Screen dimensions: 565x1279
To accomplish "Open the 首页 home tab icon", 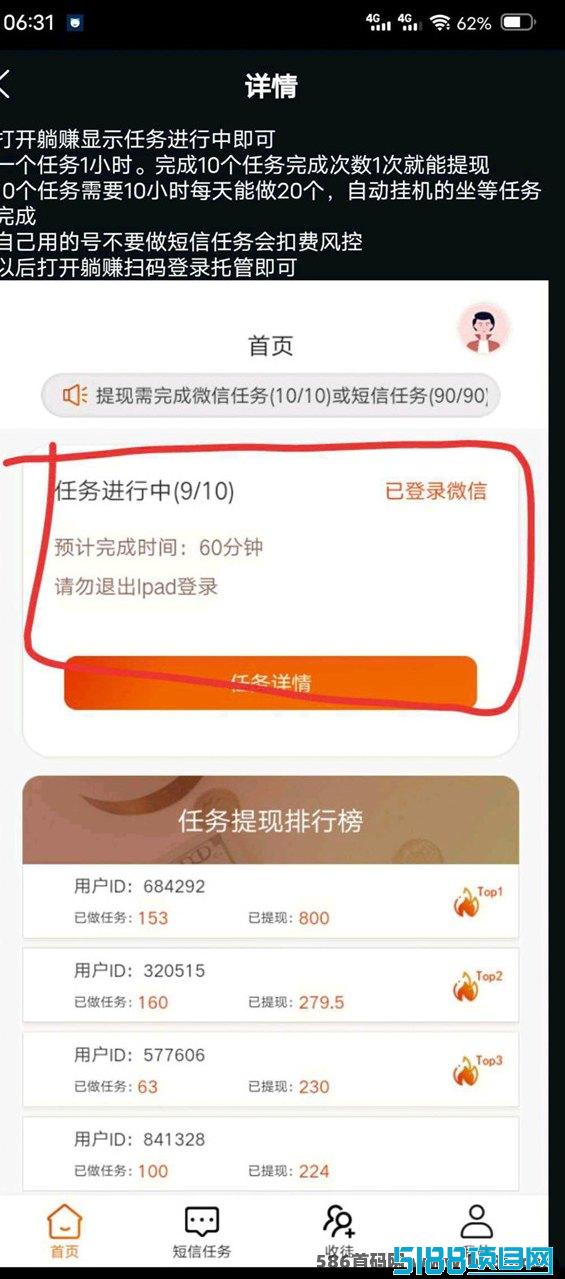I will (65, 1222).
